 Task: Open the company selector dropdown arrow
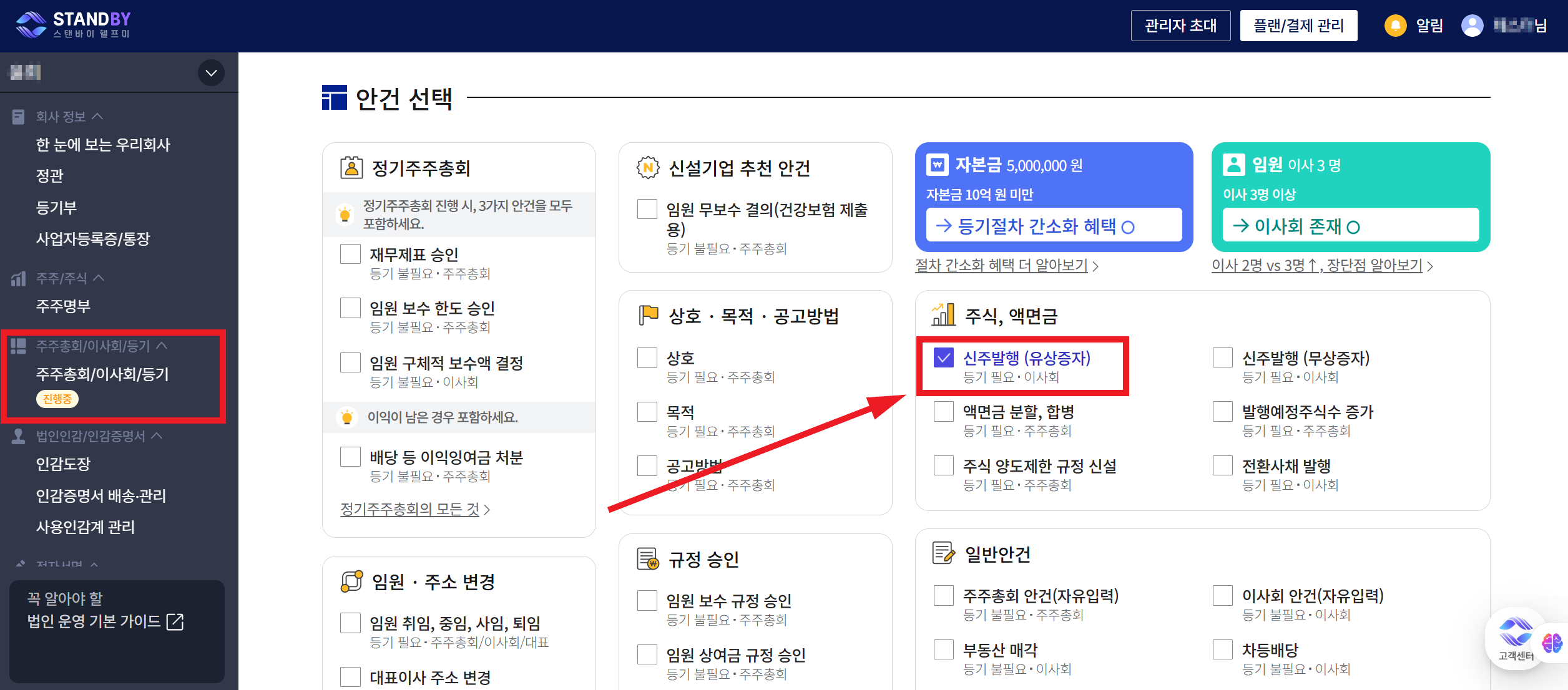click(x=212, y=73)
